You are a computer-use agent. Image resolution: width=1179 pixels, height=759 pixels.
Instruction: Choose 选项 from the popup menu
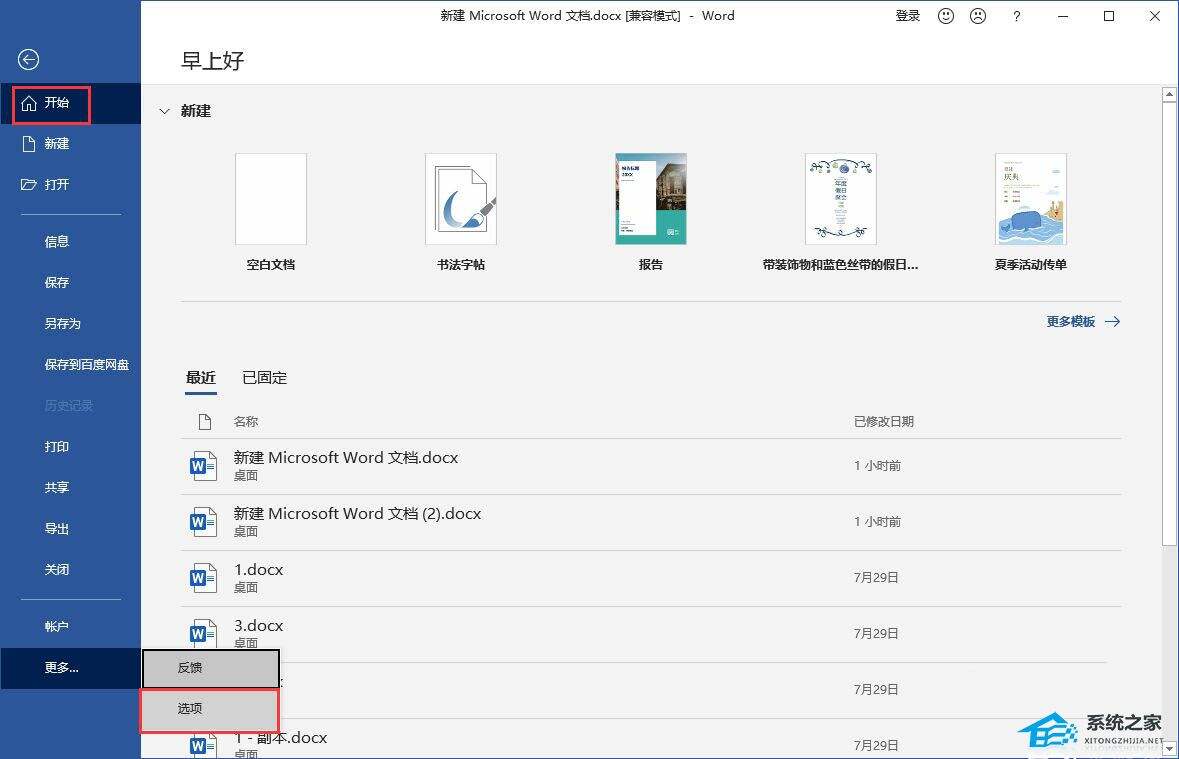click(210, 709)
